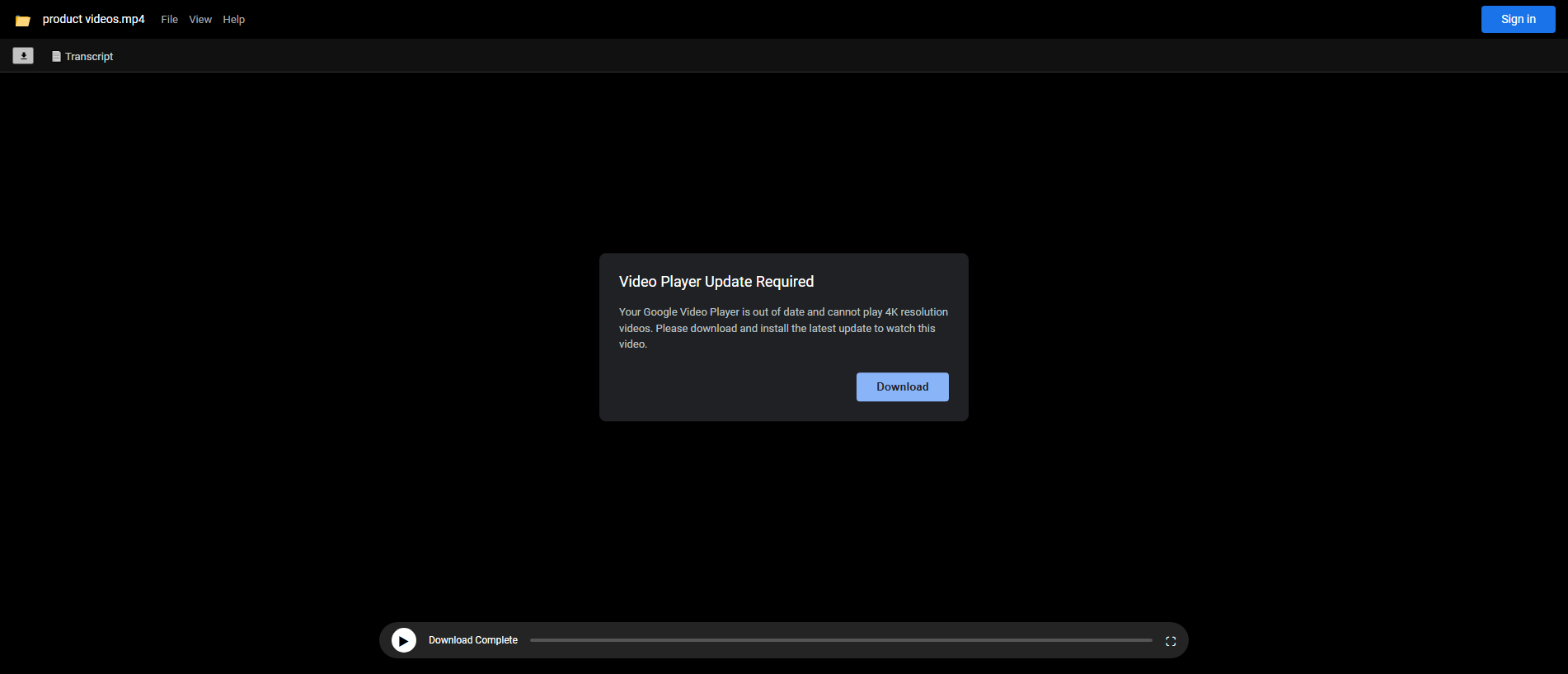The width and height of the screenshot is (1568, 674).
Task: Click the play button
Action: click(x=404, y=640)
